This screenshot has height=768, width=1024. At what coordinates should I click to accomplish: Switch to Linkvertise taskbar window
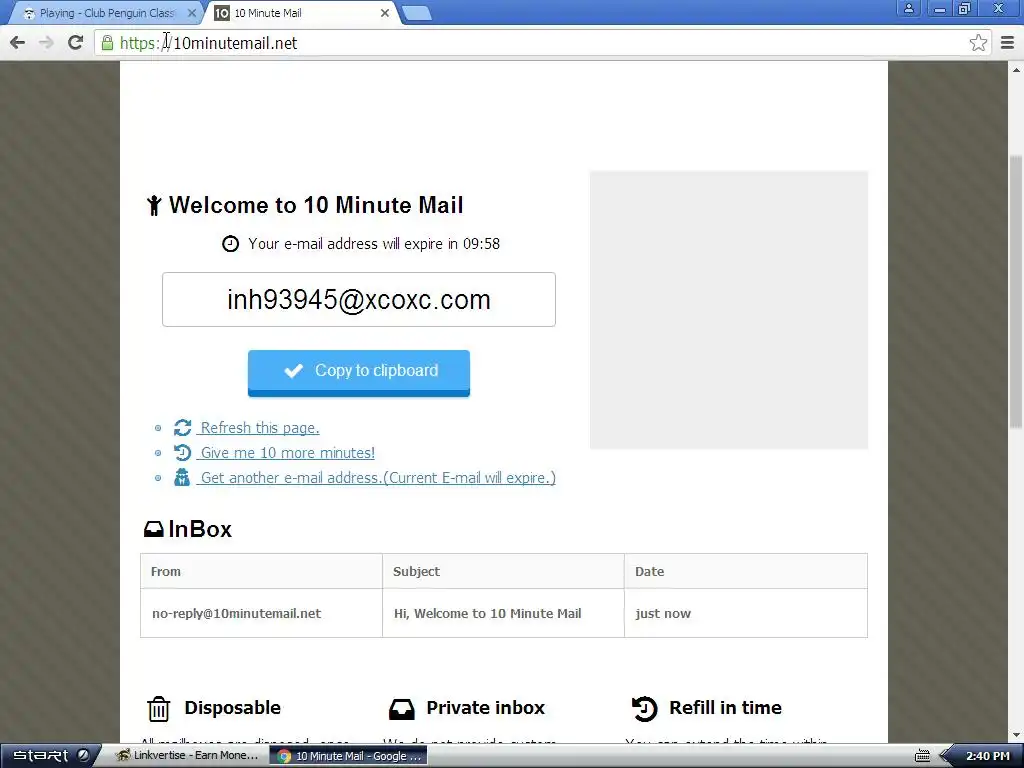[188, 756]
